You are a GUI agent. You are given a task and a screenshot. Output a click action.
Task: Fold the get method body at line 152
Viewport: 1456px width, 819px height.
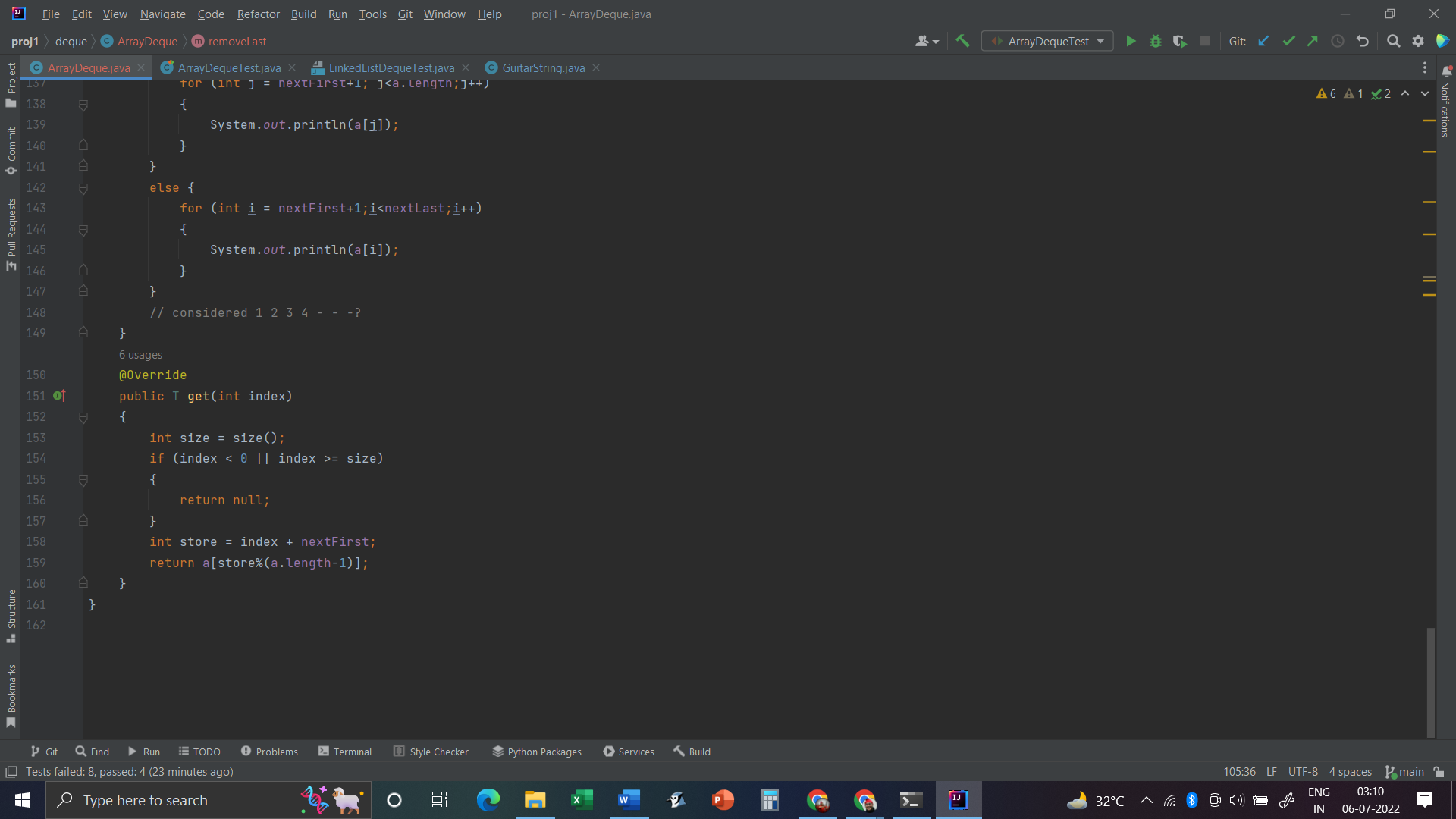(83, 417)
